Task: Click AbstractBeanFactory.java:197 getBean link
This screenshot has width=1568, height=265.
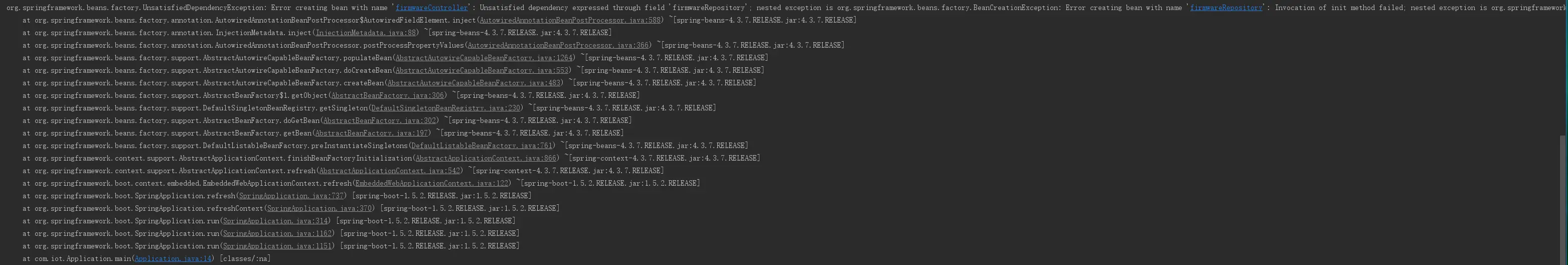Action: point(372,134)
